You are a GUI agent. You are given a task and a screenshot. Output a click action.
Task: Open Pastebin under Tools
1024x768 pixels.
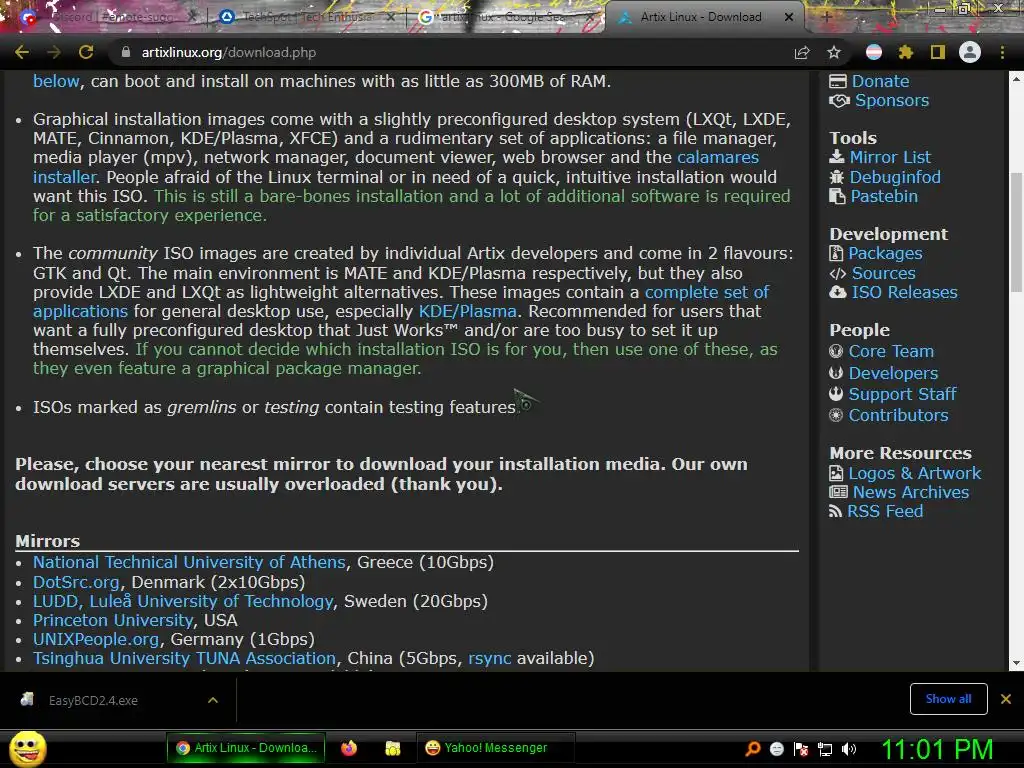(x=884, y=196)
